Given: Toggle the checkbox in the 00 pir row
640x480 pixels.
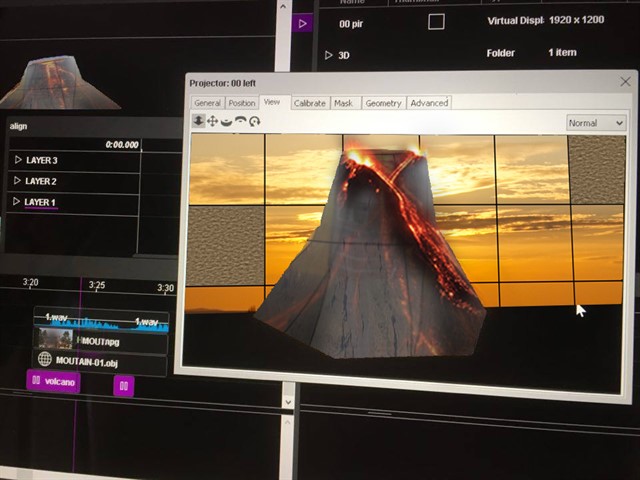Looking at the screenshot, I should 435,22.
